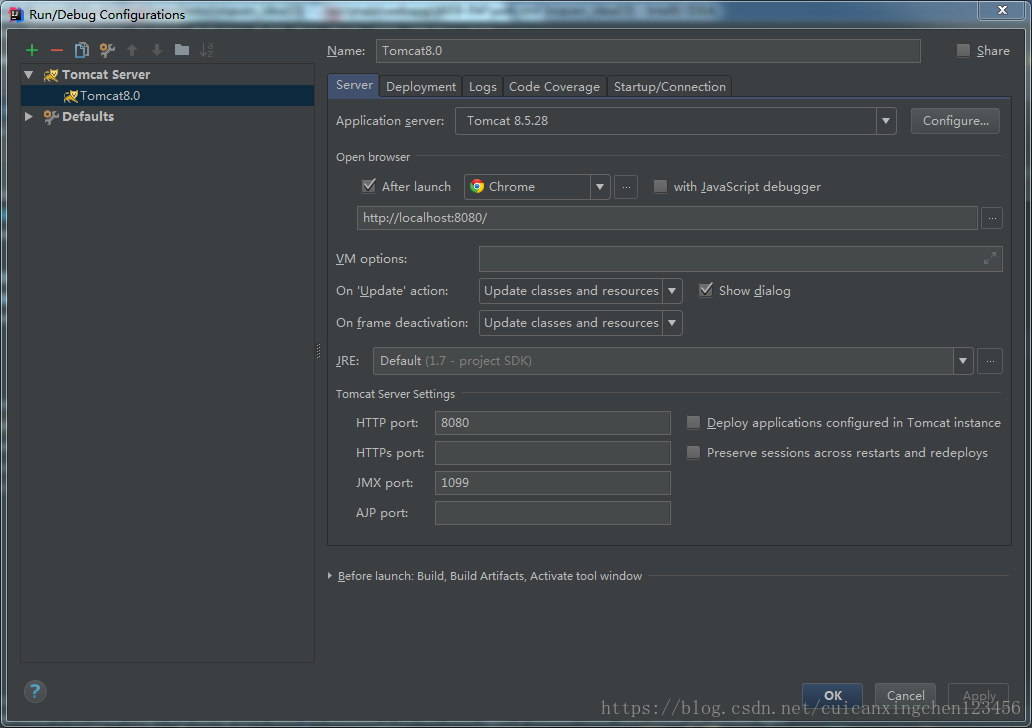
Task: Open JRE browse ellipsis button
Action: [990, 361]
